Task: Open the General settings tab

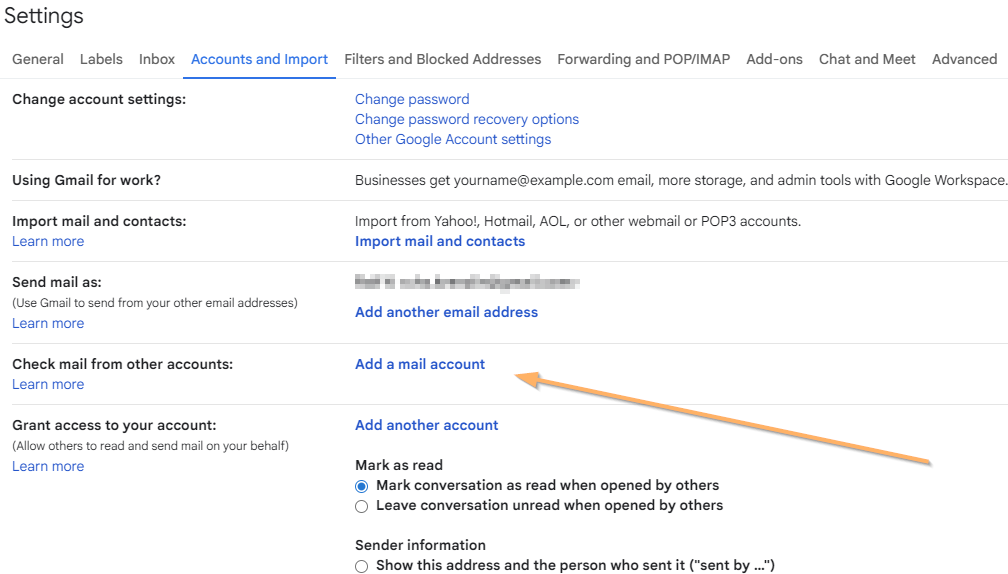Action: point(38,59)
